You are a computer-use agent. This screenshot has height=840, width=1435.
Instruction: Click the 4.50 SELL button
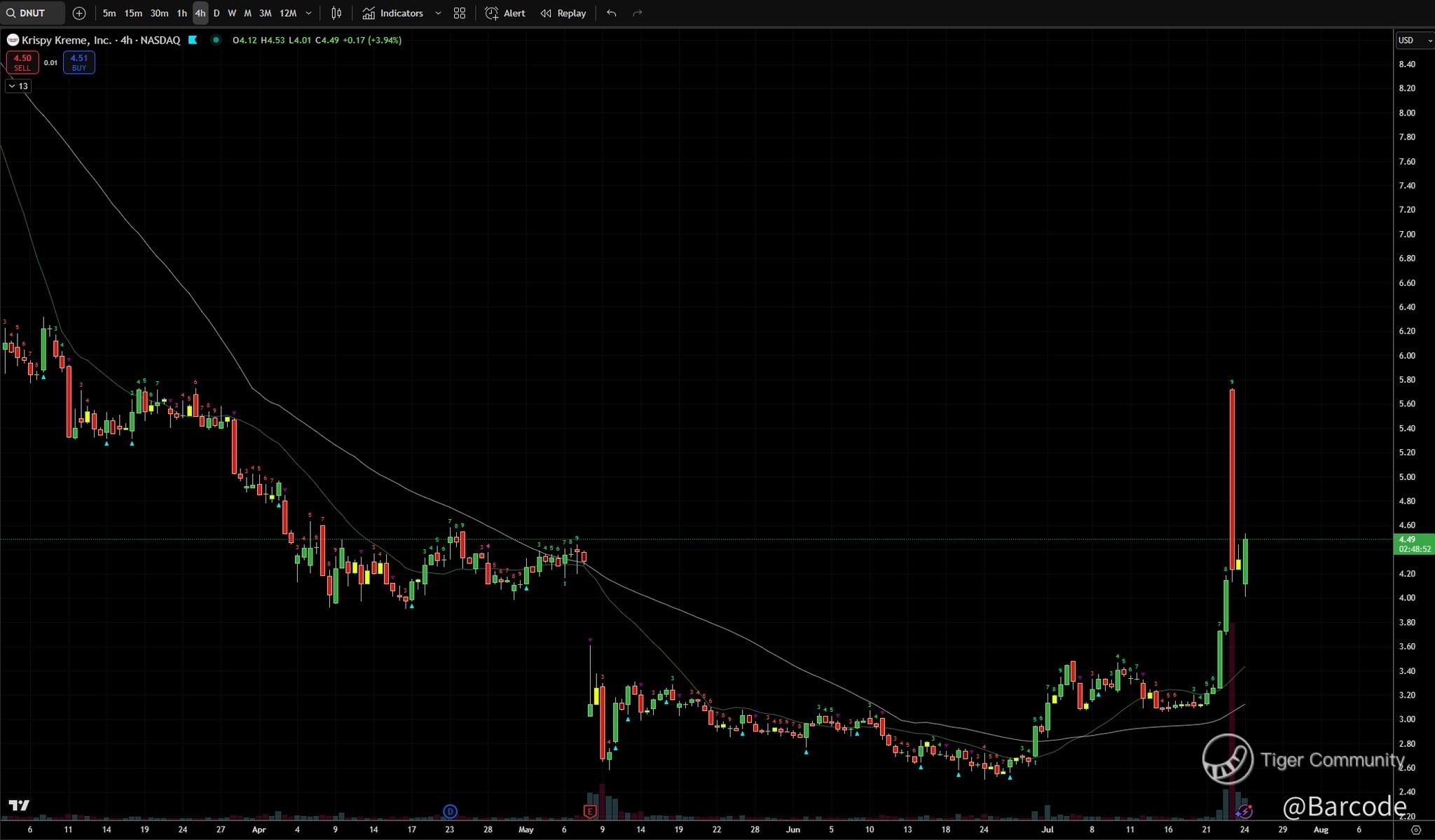(x=22, y=62)
